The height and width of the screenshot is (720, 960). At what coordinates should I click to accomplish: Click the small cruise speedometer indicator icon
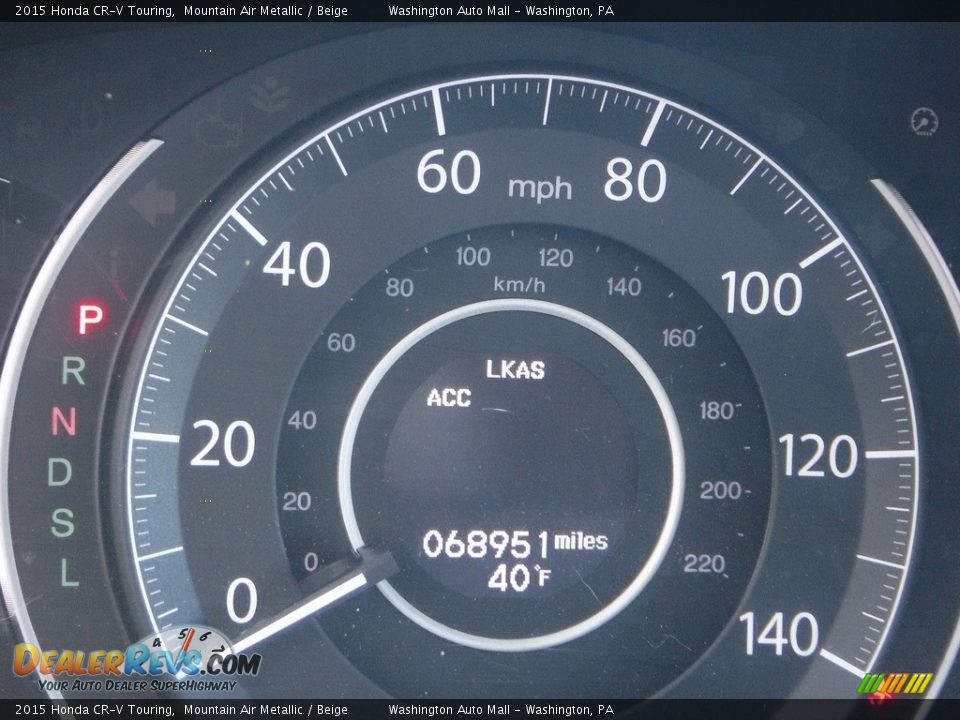click(924, 121)
